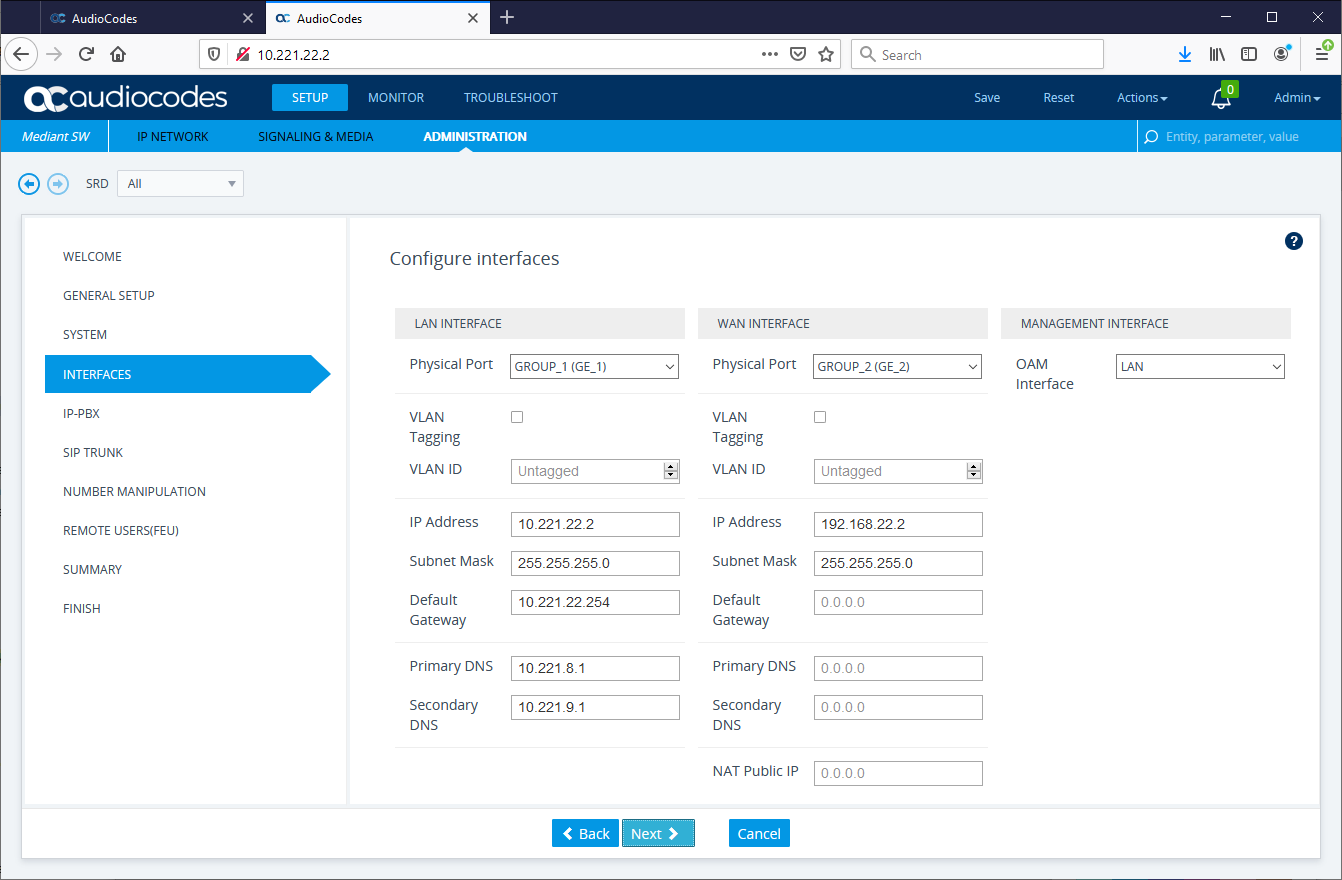Open the Firefox hamburger menu
The image size is (1342, 880).
(1322, 54)
